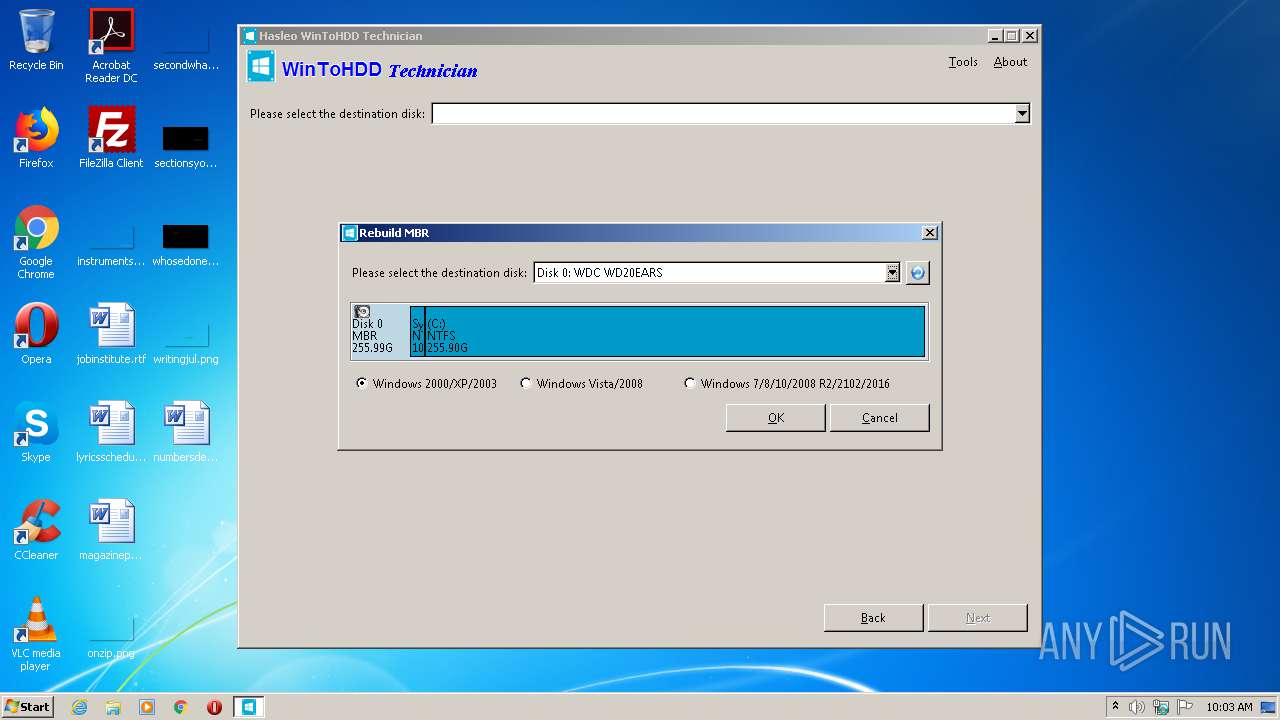Click the refresh disks icon button
Image resolution: width=1280 pixels, height=720 pixels.
917,272
